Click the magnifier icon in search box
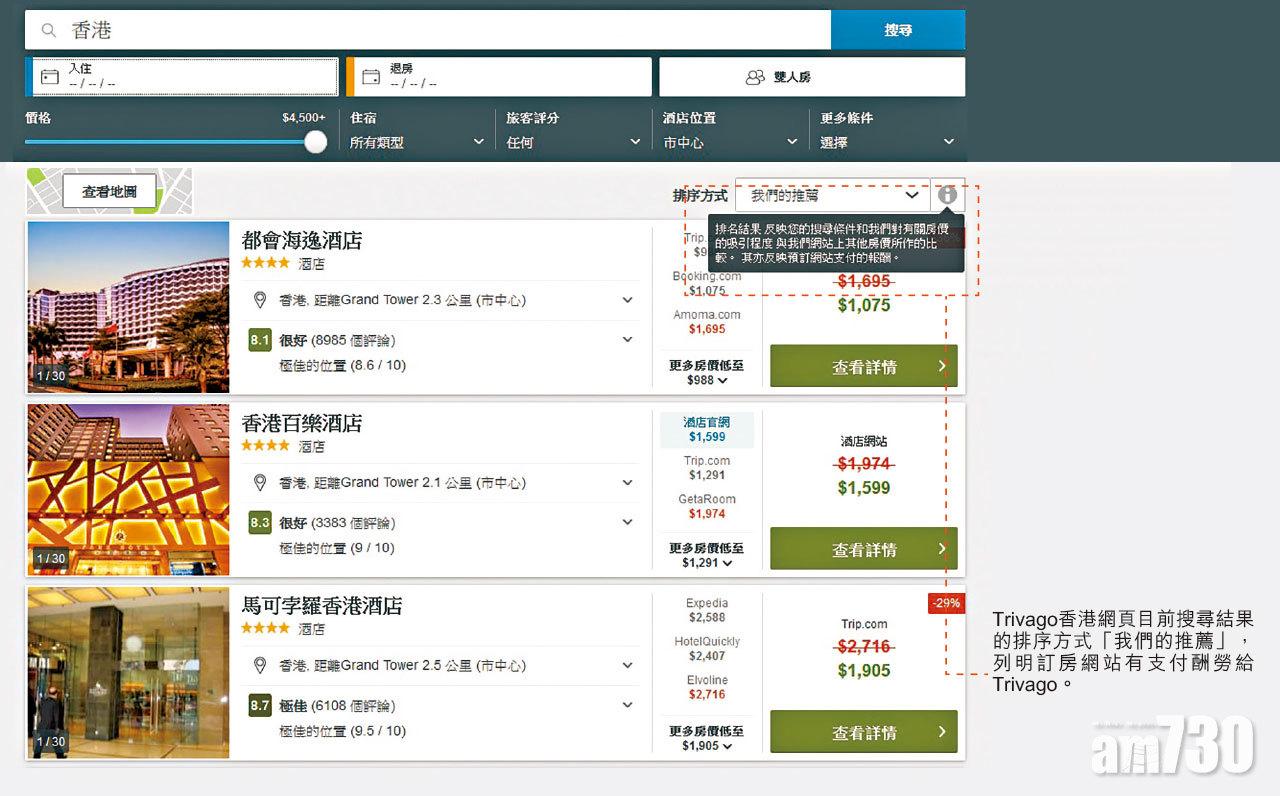Image resolution: width=1280 pixels, height=796 pixels. click(x=48, y=31)
